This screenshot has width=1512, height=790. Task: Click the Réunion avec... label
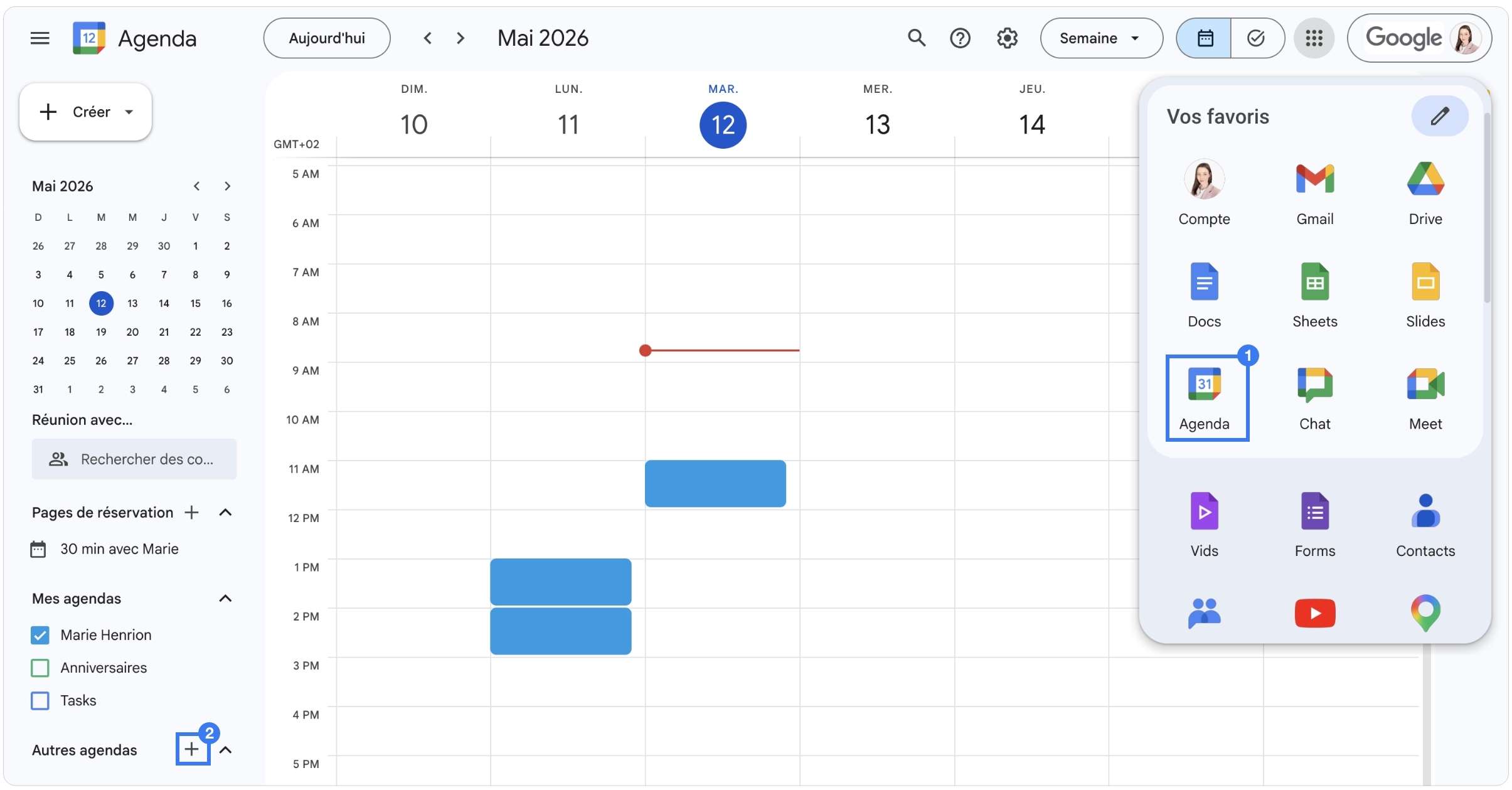[x=82, y=420]
